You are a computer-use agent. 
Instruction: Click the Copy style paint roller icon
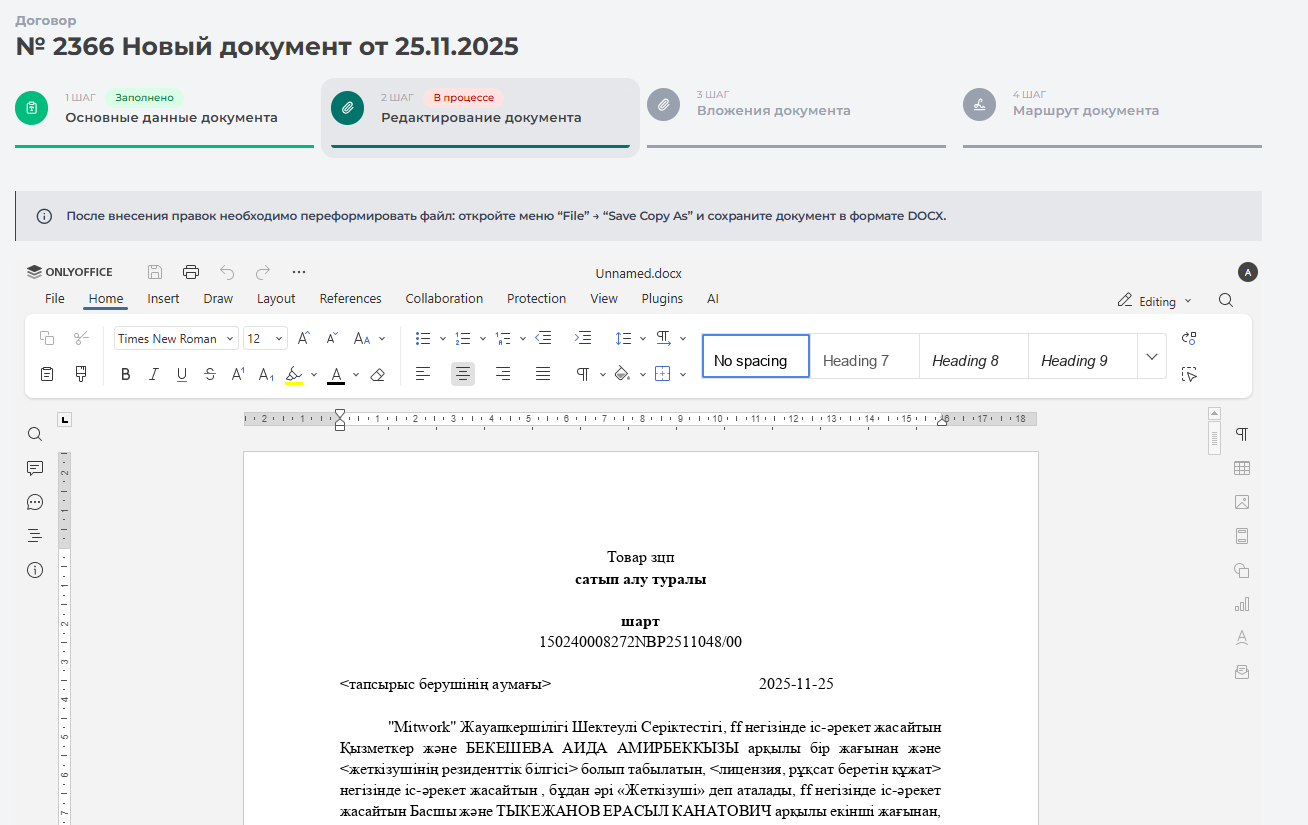(x=81, y=374)
